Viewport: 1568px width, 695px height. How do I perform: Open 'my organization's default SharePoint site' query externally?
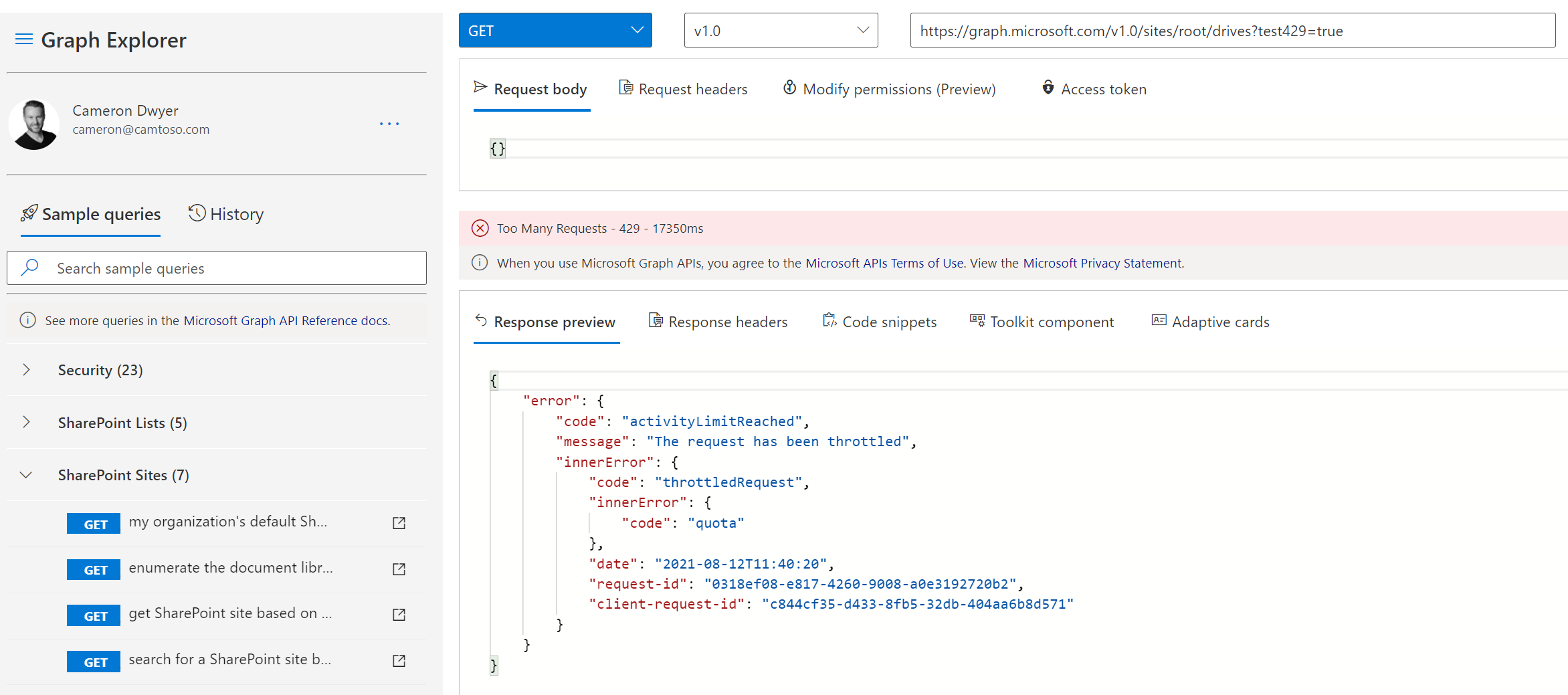tap(399, 523)
